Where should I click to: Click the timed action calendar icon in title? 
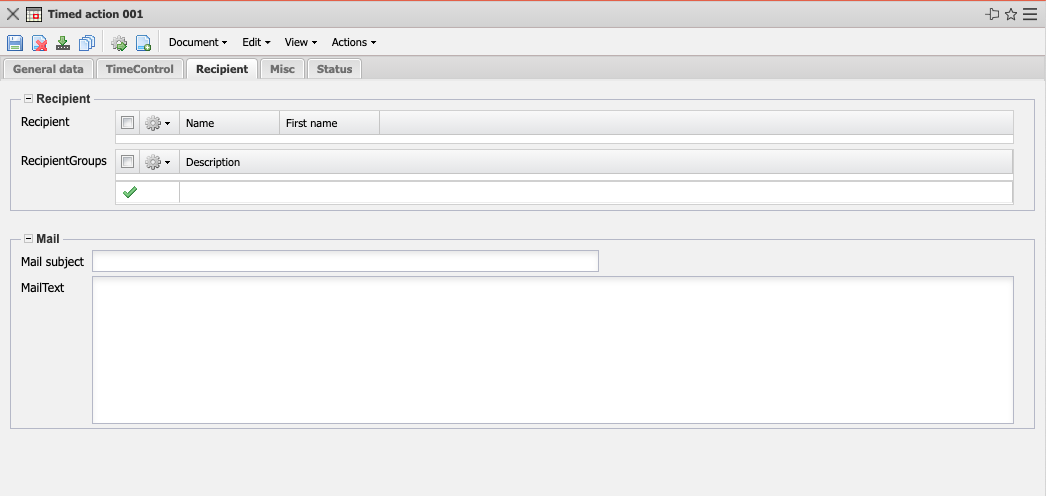point(34,14)
